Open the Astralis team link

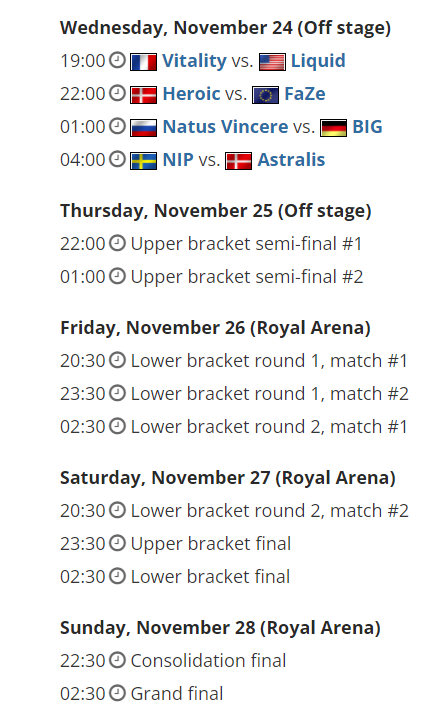(x=291, y=159)
